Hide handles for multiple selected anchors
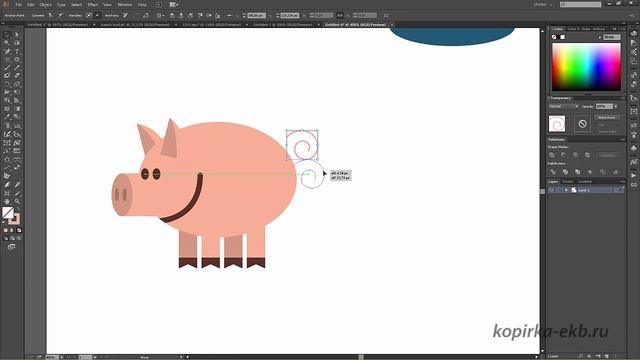 tap(97, 16)
